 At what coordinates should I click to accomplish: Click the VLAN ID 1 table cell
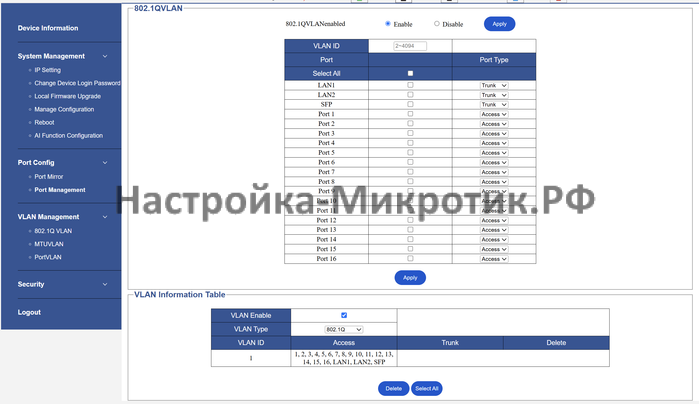pyautogui.click(x=251, y=358)
